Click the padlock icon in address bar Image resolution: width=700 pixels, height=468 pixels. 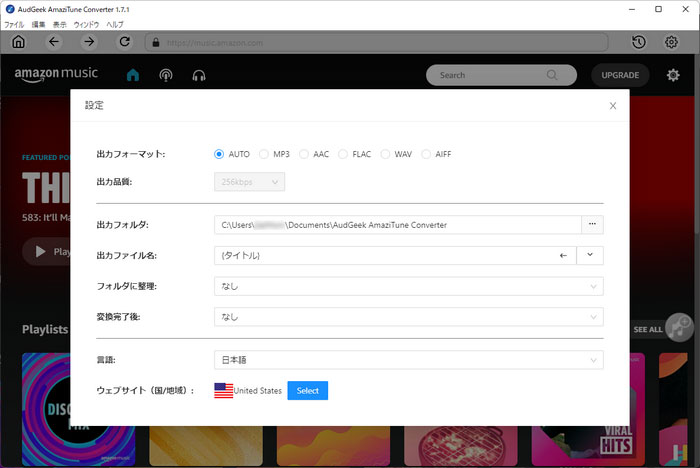coord(156,42)
